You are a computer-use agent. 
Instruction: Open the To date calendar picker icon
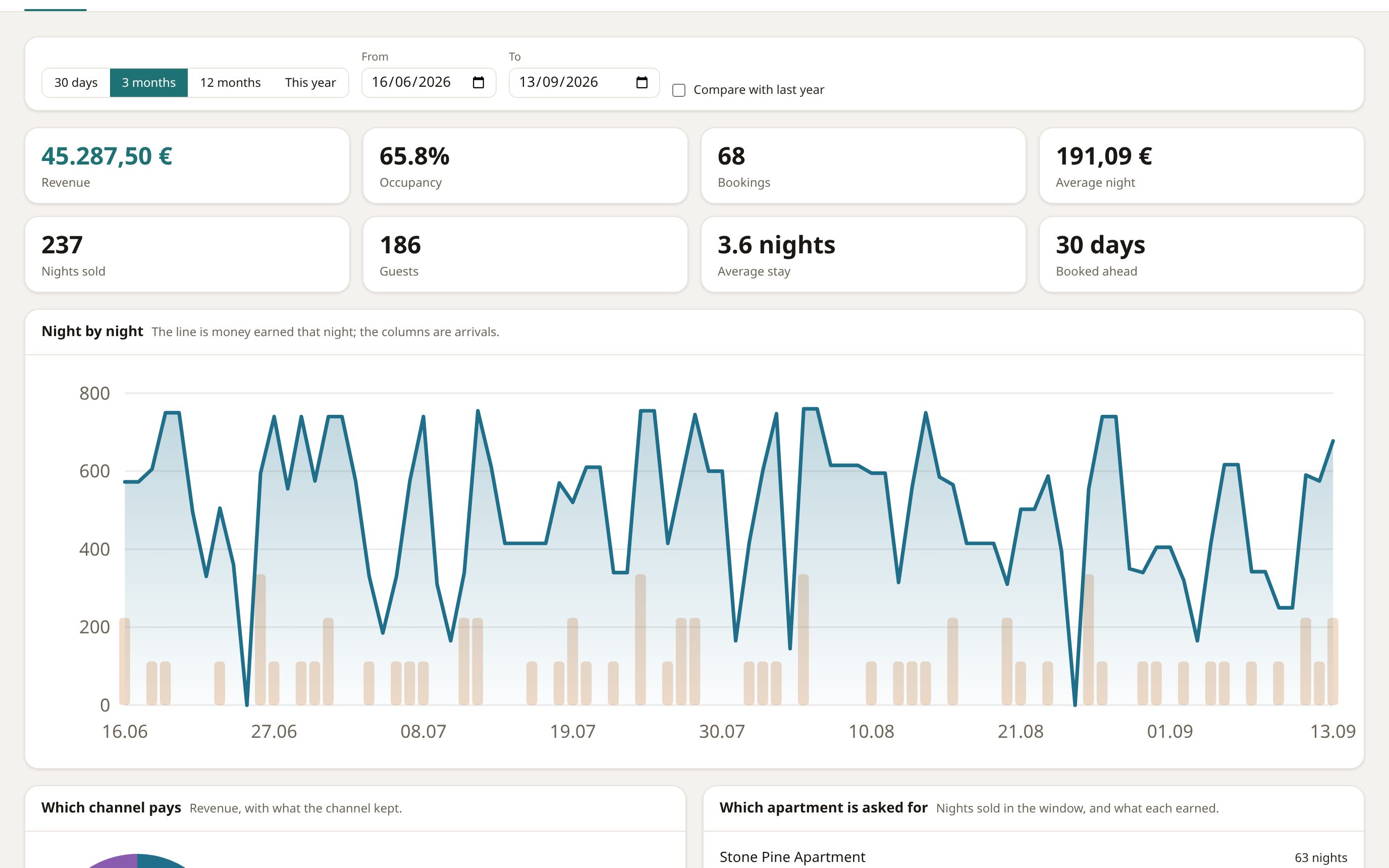tap(642, 83)
